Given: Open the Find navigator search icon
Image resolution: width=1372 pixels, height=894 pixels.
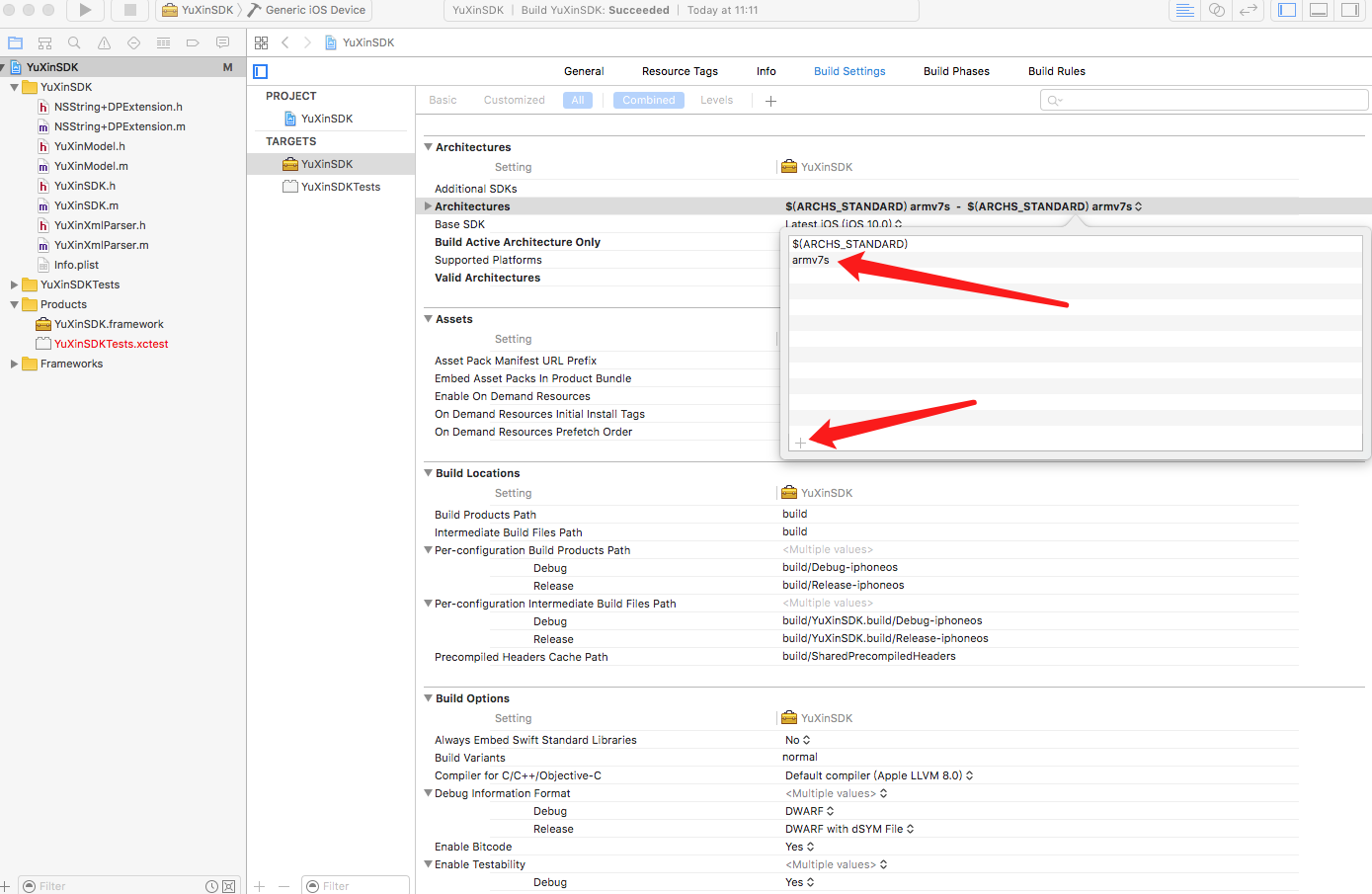Looking at the screenshot, I should (74, 42).
